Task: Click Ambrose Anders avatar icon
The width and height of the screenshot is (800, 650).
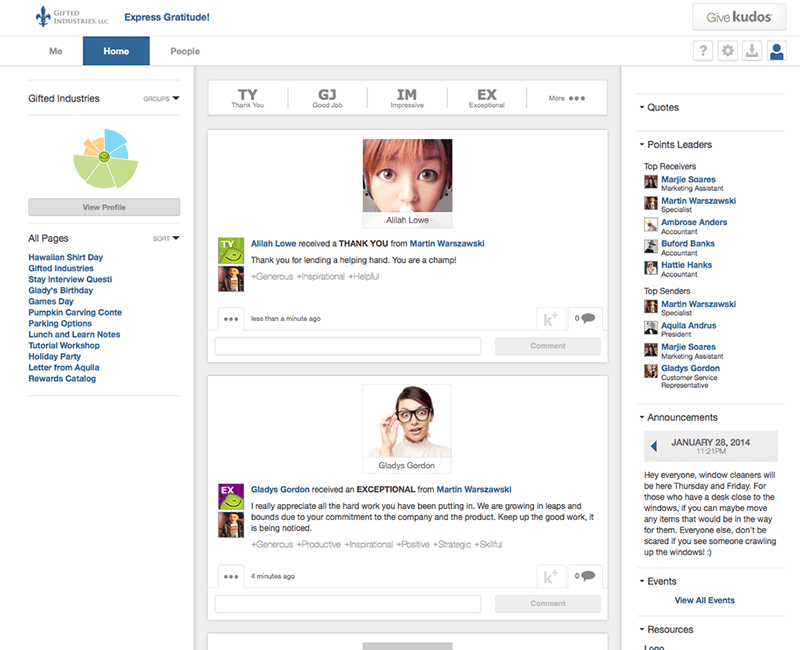Action: click(x=651, y=225)
